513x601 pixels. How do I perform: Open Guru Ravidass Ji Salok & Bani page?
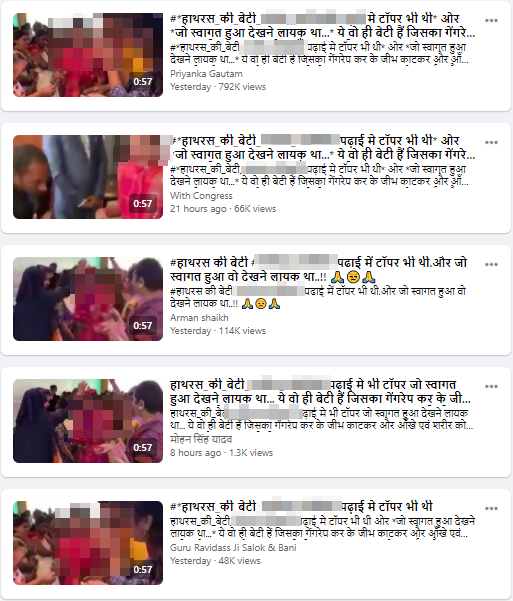[233, 547]
